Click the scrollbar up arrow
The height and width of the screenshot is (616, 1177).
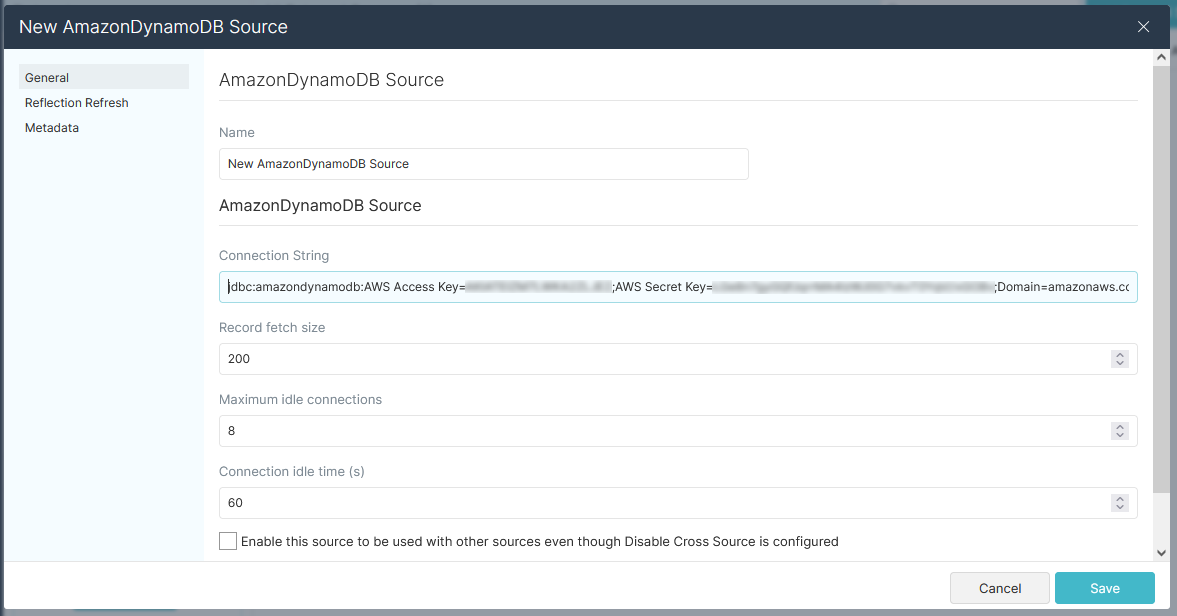(x=1161, y=59)
